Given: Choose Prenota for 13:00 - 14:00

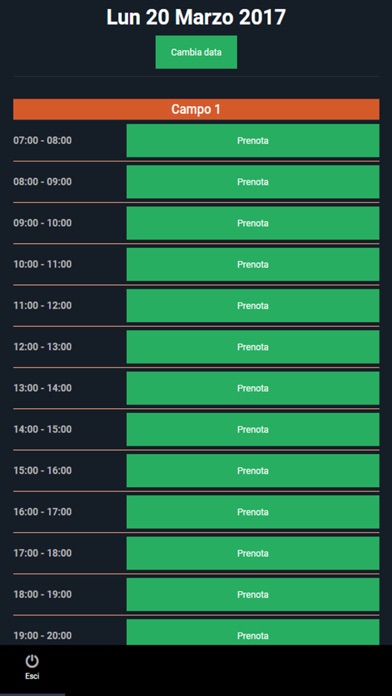Looking at the screenshot, I should 253,388.
